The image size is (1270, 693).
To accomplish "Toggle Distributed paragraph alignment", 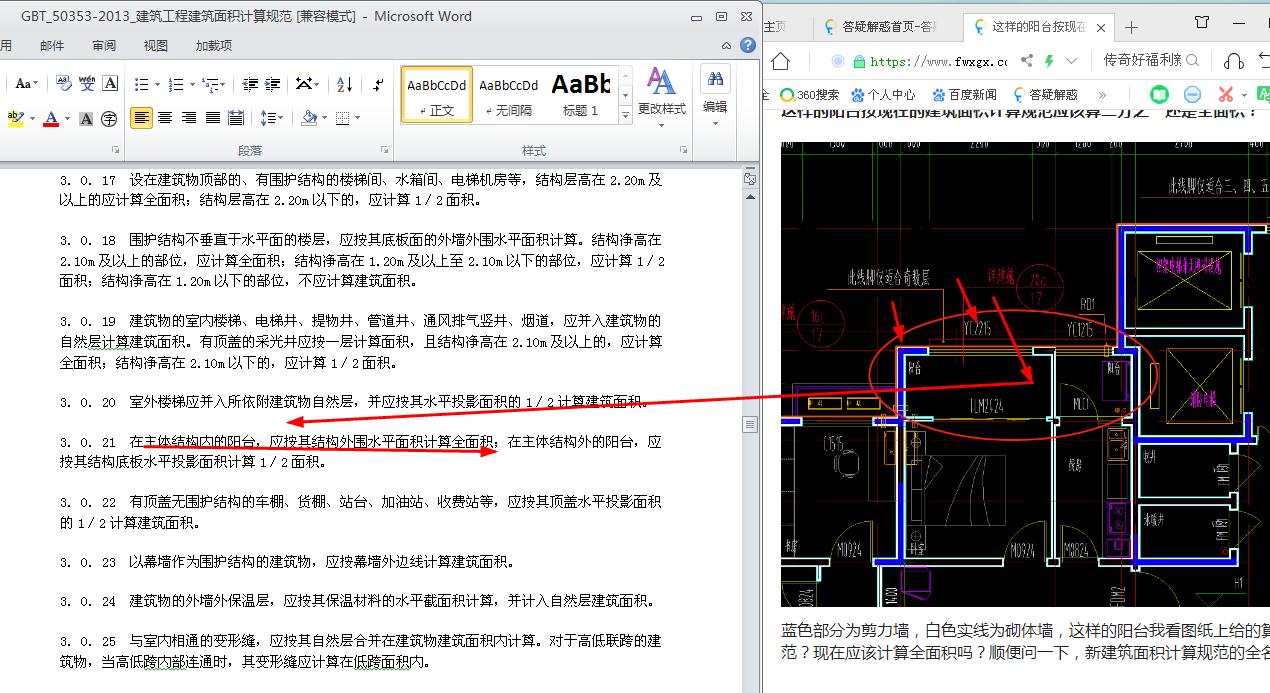I will pyautogui.click(x=236, y=118).
